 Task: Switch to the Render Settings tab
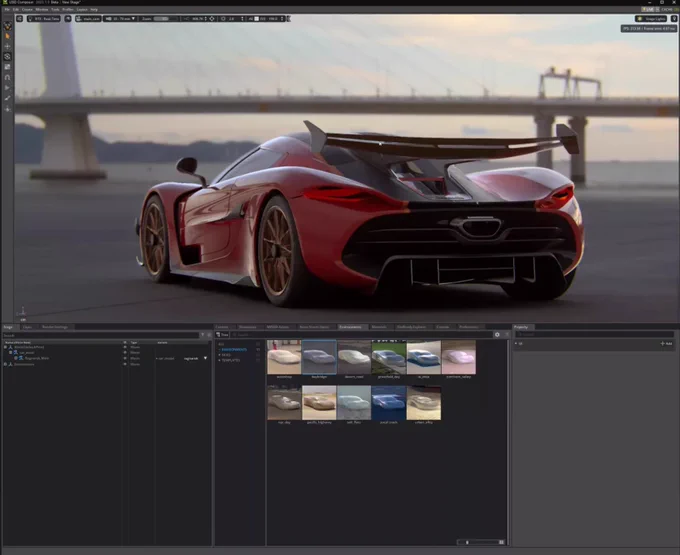pyautogui.click(x=55, y=327)
